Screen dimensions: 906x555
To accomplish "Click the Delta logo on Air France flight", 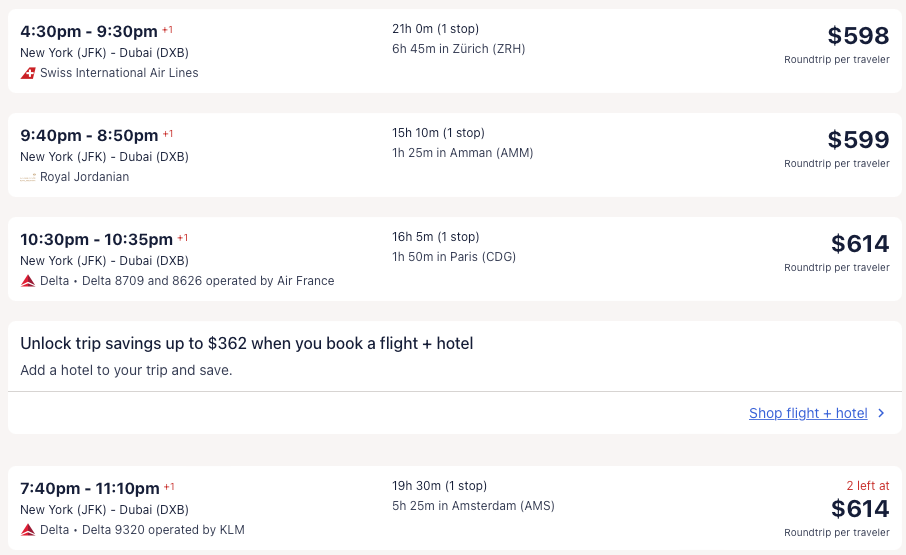I will click(x=28, y=281).
